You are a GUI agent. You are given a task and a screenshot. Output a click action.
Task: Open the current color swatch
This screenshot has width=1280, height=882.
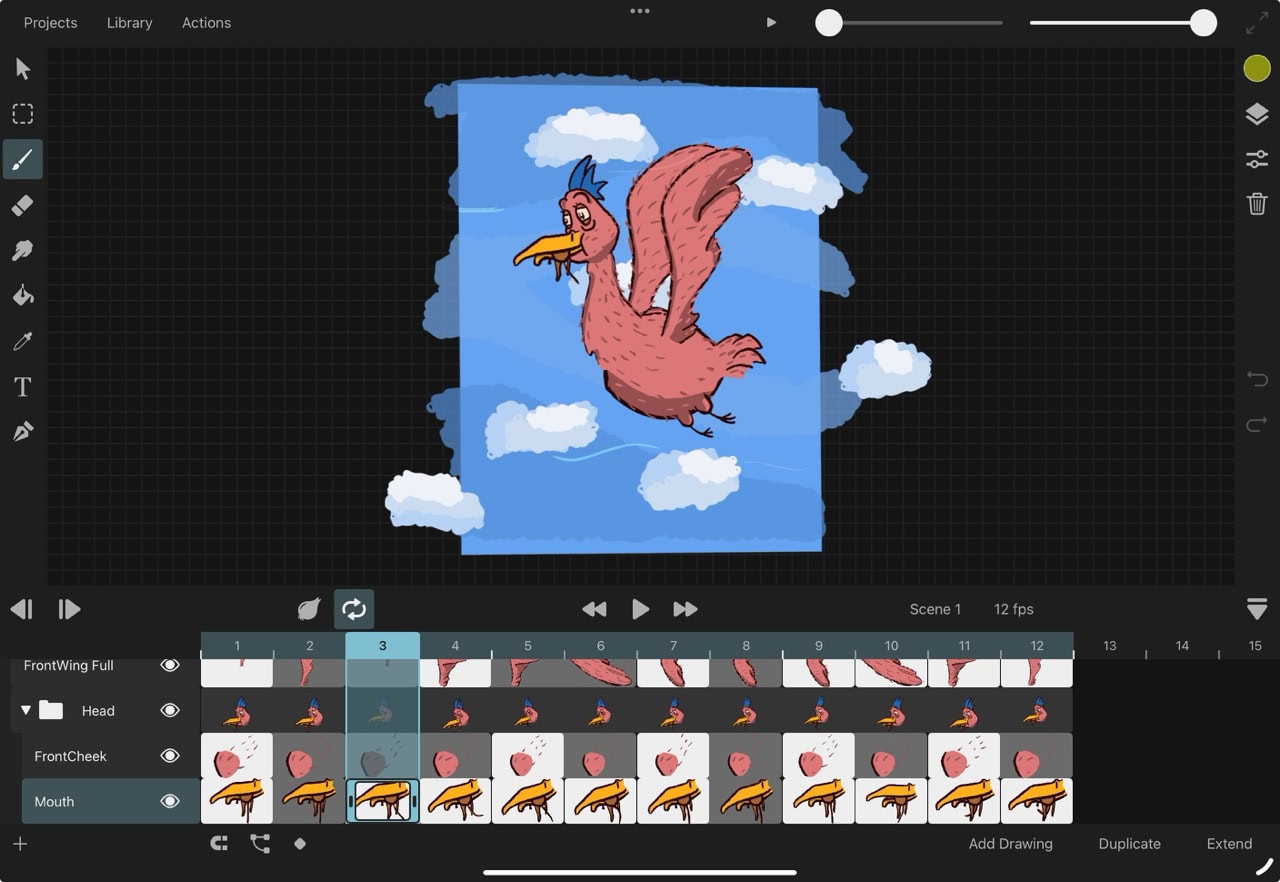[1257, 69]
